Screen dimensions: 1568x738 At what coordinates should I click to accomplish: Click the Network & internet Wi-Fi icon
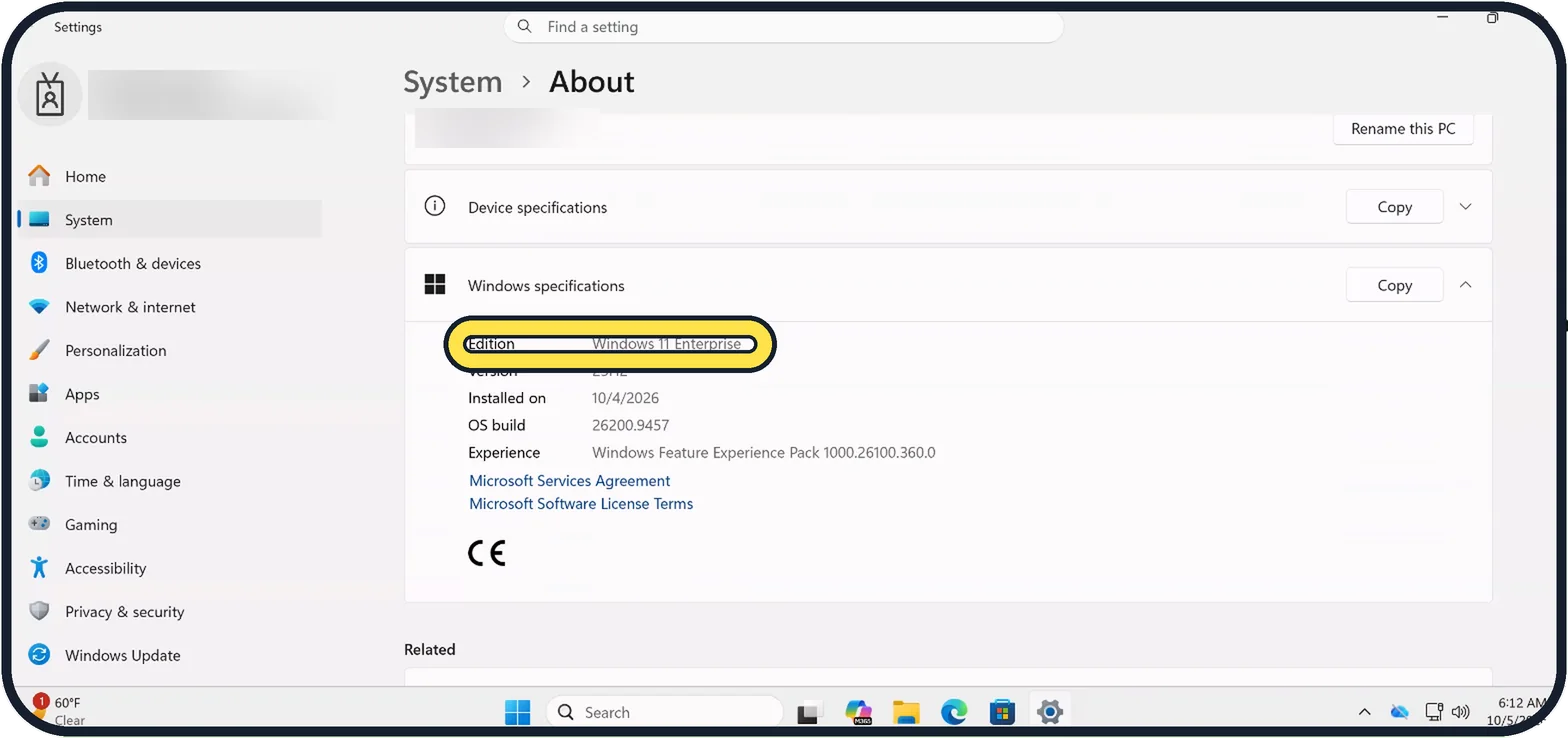(x=39, y=307)
